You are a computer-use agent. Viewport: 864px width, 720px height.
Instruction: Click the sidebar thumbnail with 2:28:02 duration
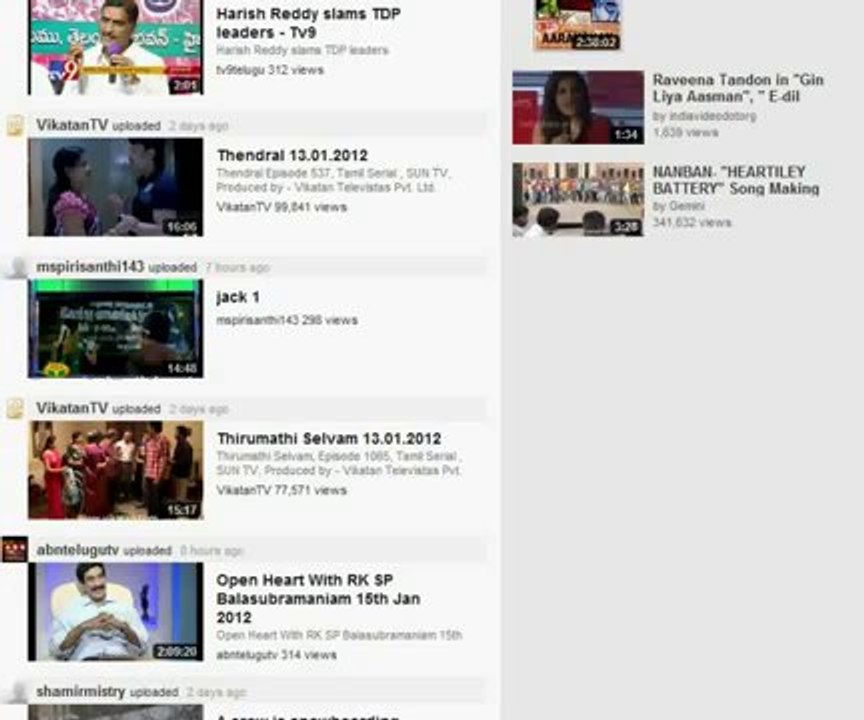[577, 25]
